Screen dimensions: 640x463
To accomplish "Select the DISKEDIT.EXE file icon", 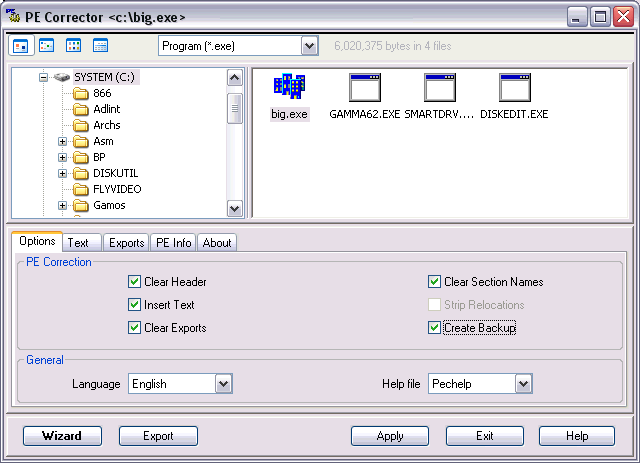I will point(515,87).
